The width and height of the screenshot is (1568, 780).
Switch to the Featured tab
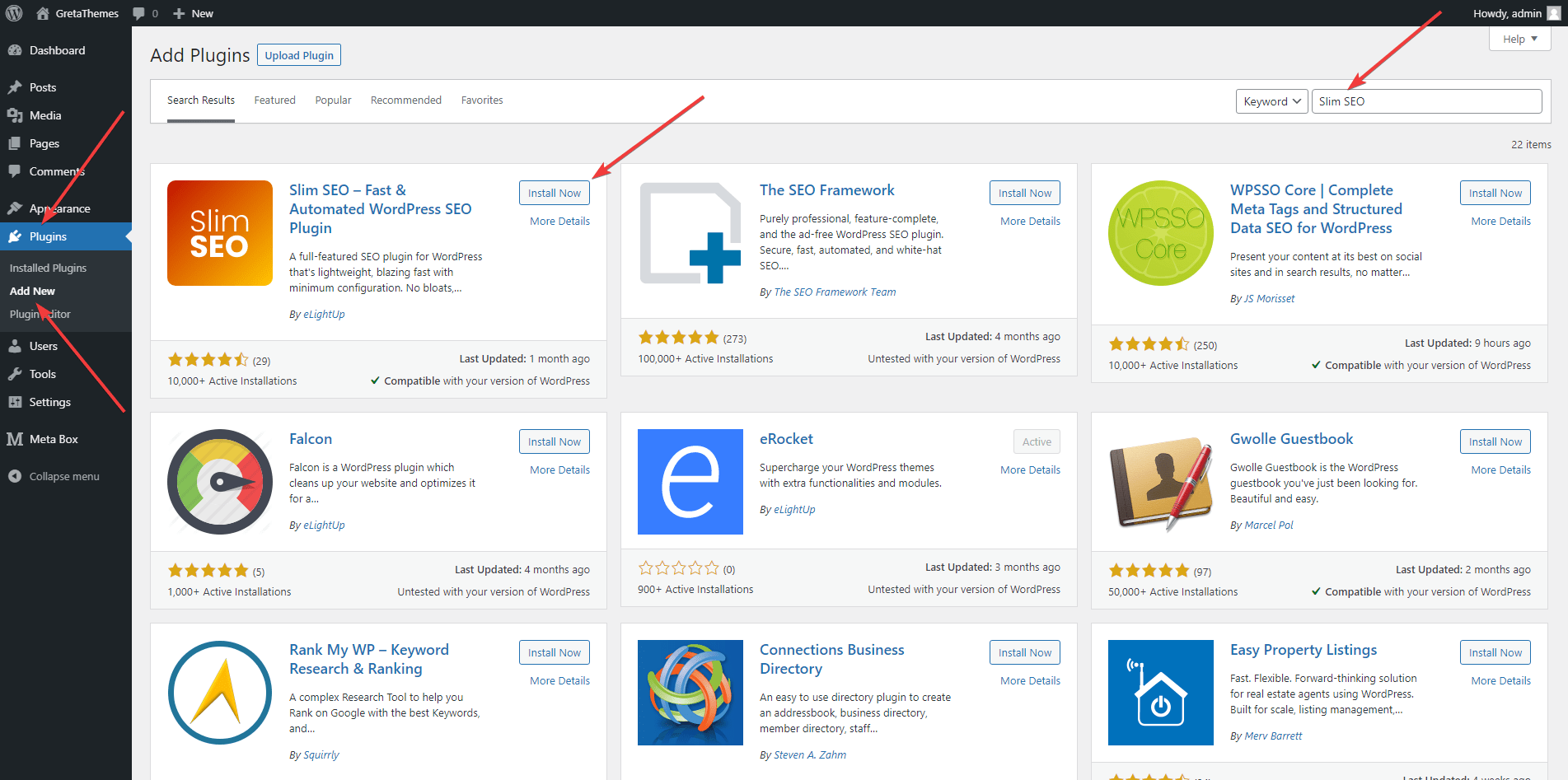pyautogui.click(x=274, y=100)
